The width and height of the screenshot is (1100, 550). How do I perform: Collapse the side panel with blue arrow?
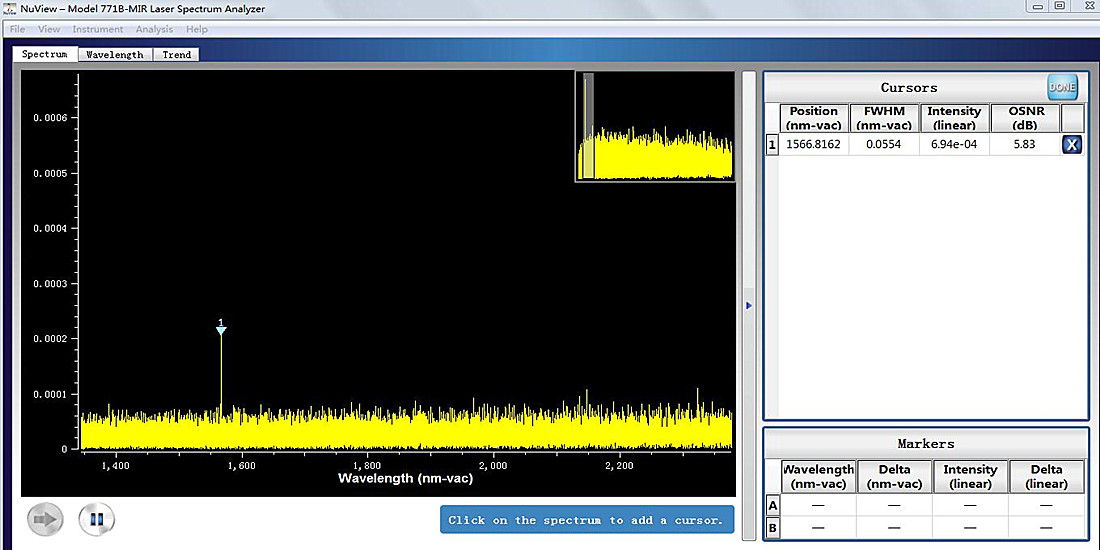(x=749, y=306)
